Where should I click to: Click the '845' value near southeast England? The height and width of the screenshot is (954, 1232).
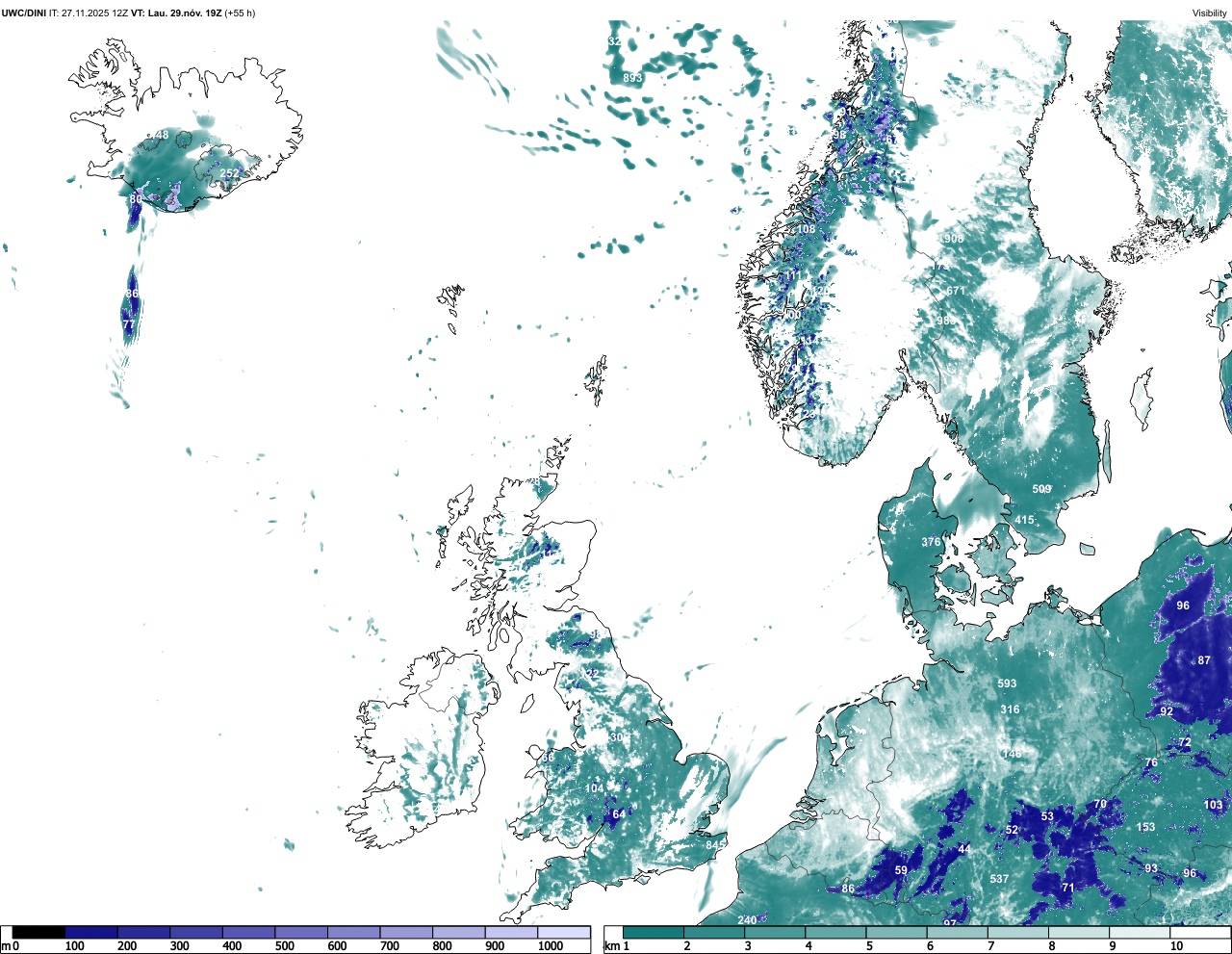715,845
